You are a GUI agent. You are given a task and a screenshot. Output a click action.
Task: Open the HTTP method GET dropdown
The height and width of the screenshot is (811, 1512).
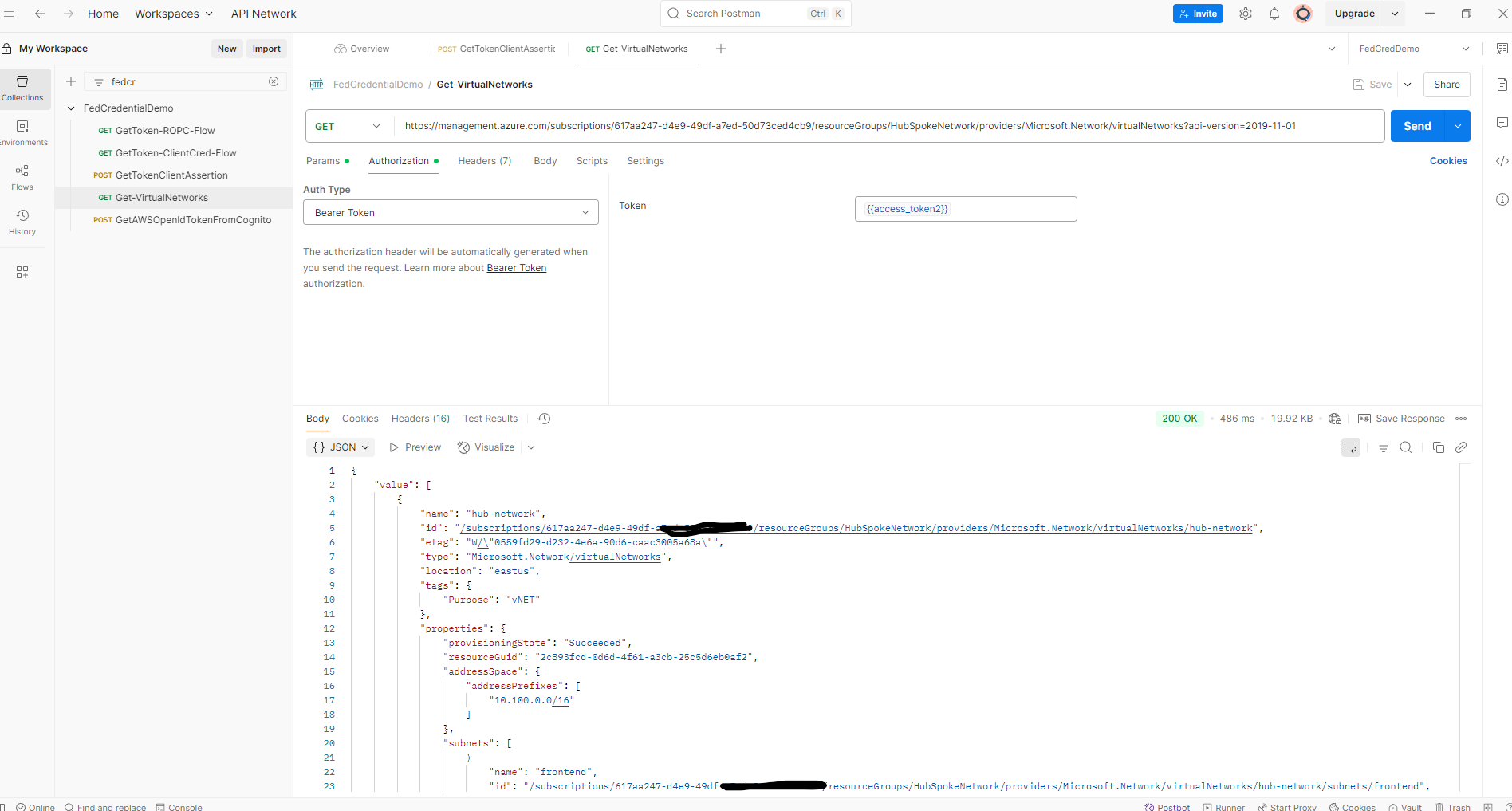tap(348, 126)
